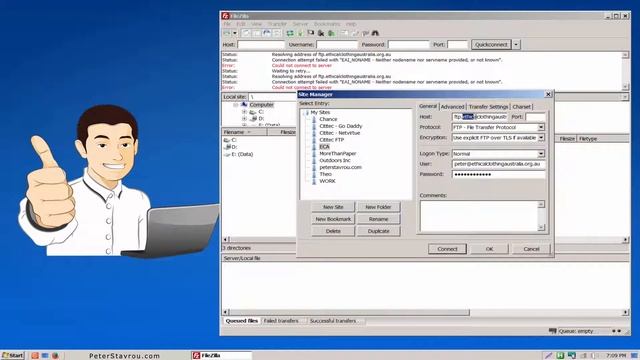
Task: Click the message log scroll-down arrow
Action: click(x=625, y=86)
